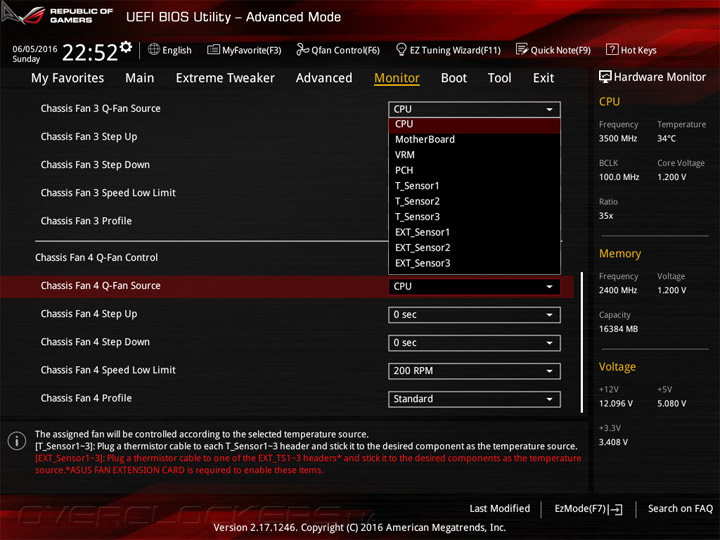This screenshot has width=720, height=540.
Task: Pick T_Sensor1 from the list
Action: pos(474,186)
